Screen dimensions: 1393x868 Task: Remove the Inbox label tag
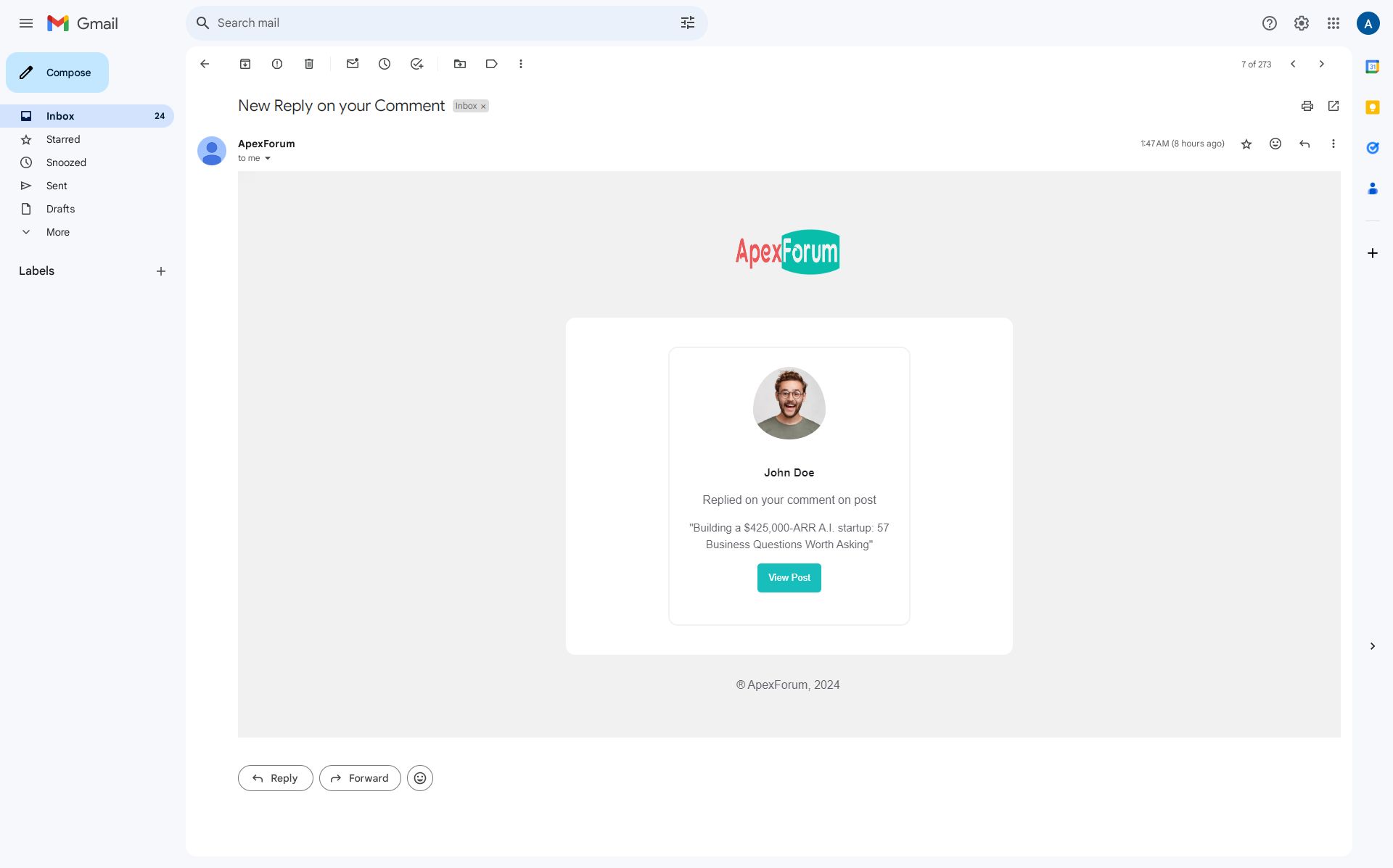tap(483, 107)
